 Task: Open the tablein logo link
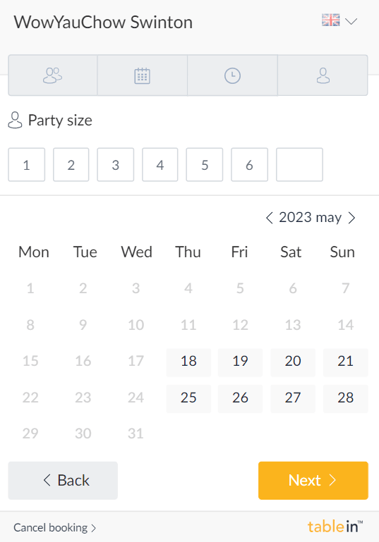[x=335, y=526]
